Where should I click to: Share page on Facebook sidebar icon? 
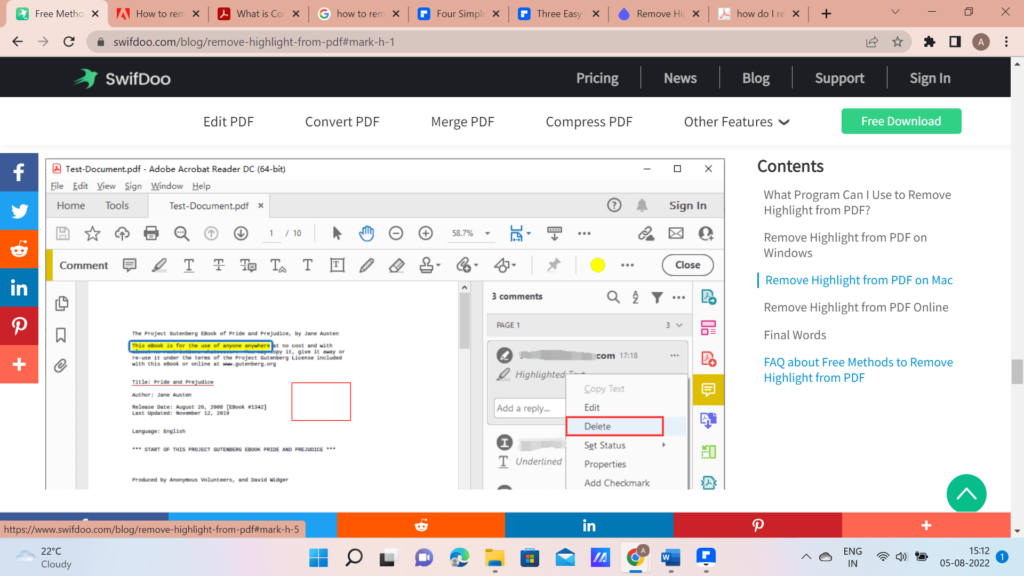coord(19,172)
